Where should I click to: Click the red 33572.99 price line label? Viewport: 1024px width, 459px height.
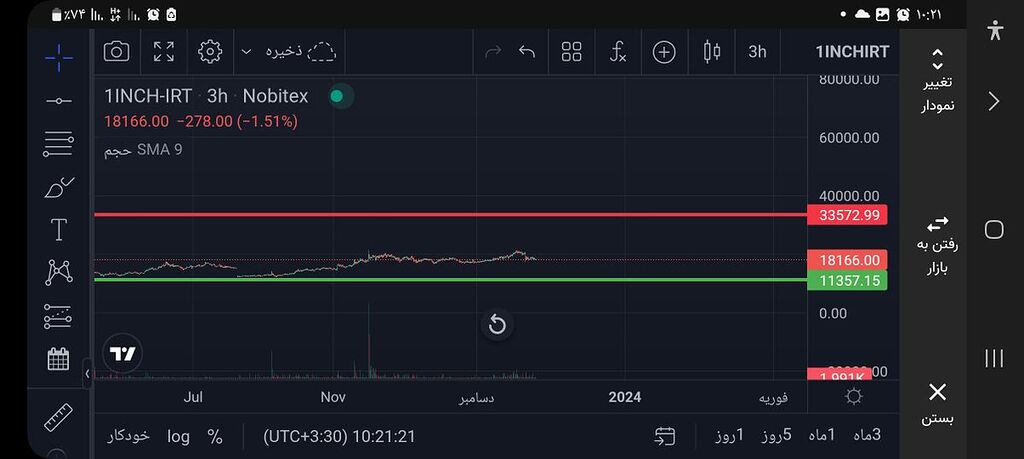tap(849, 215)
